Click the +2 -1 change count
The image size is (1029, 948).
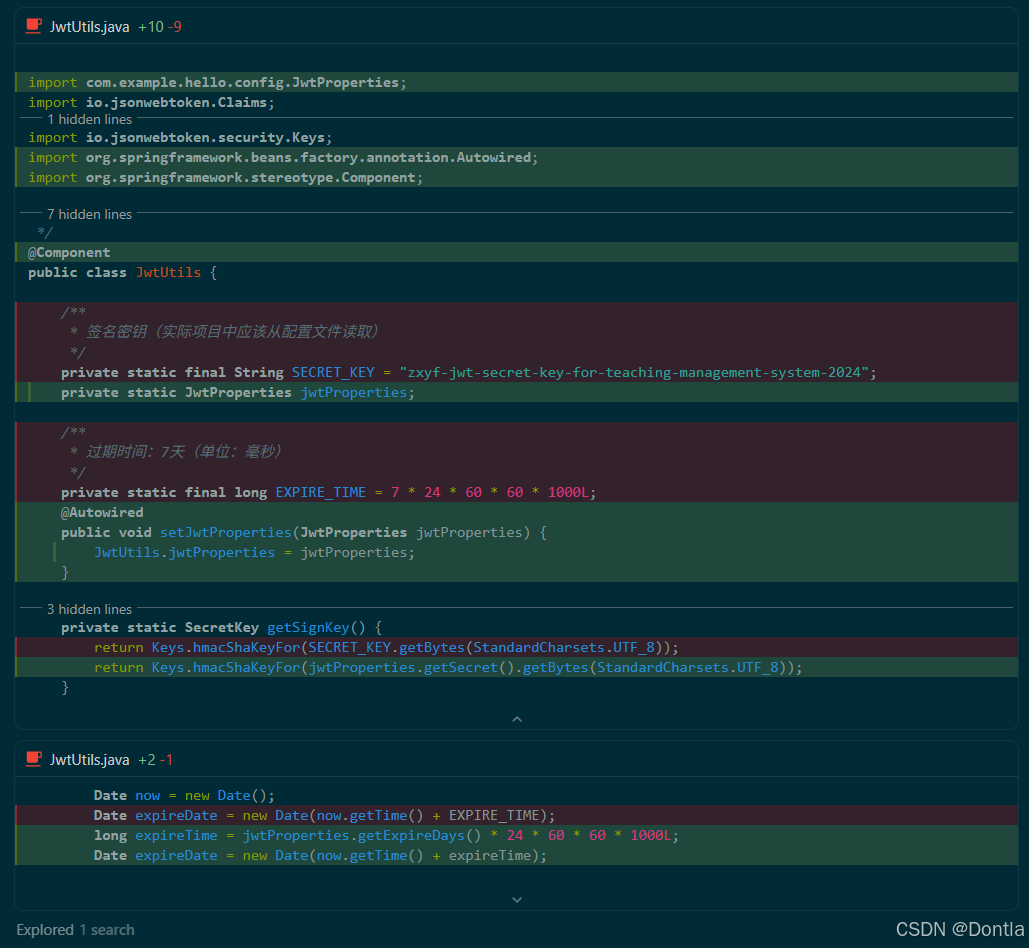(156, 760)
